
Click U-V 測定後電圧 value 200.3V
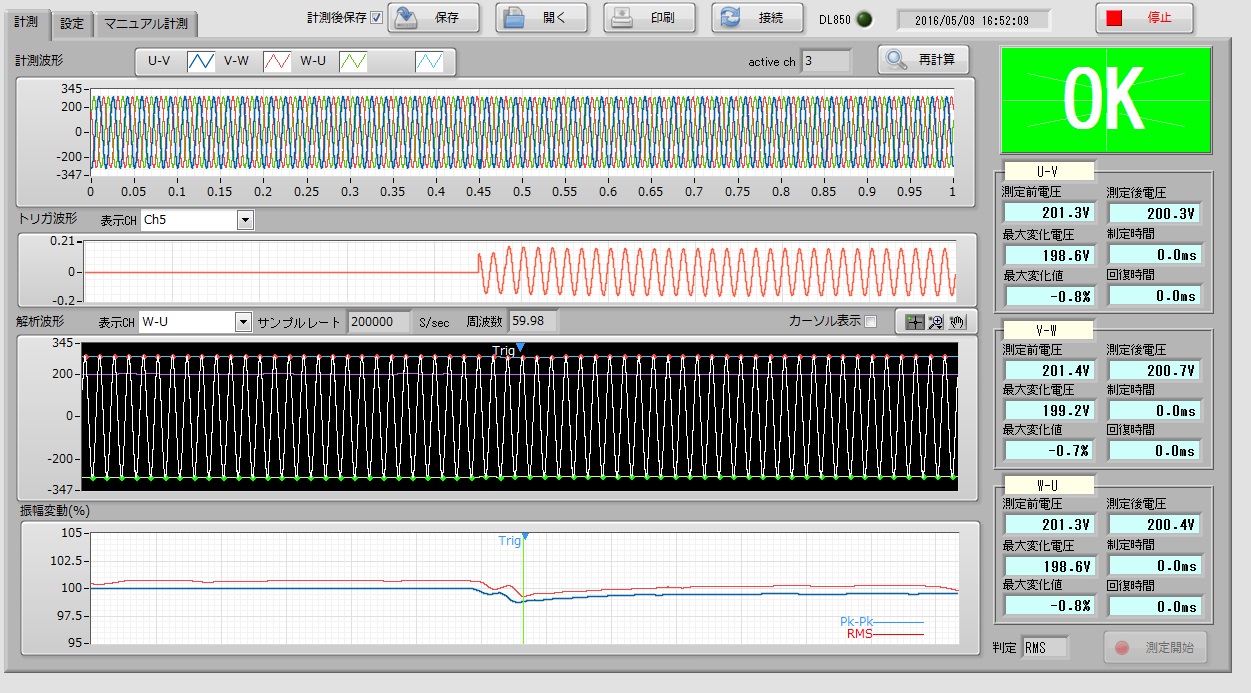tap(1156, 213)
